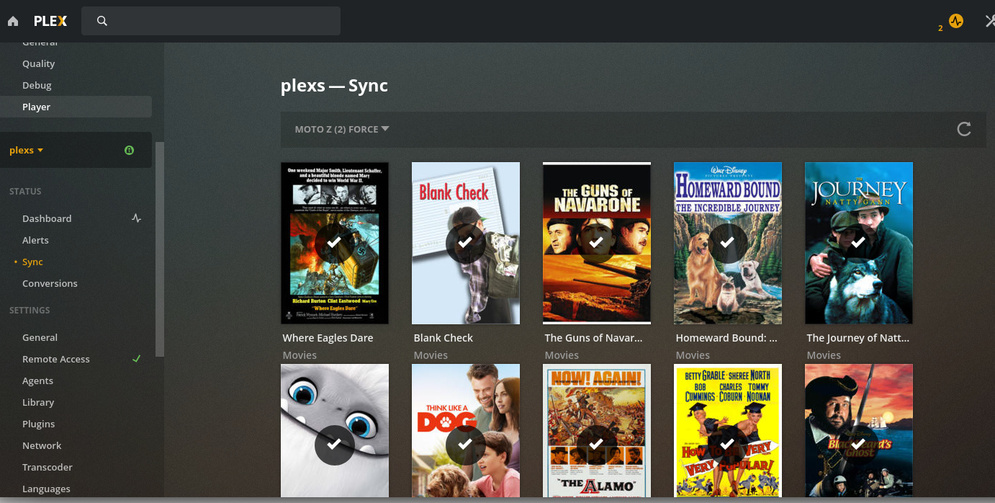Click the green Remote Access checkmark
This screenshot has width=995, height=503.
pos(136,359)
